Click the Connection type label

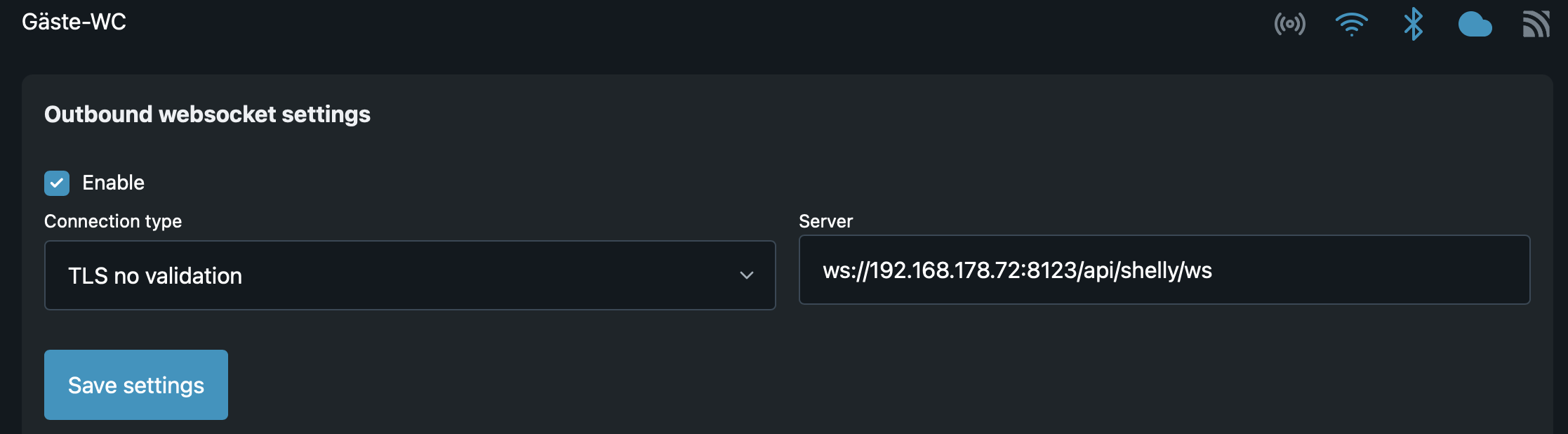coord(113,221)
